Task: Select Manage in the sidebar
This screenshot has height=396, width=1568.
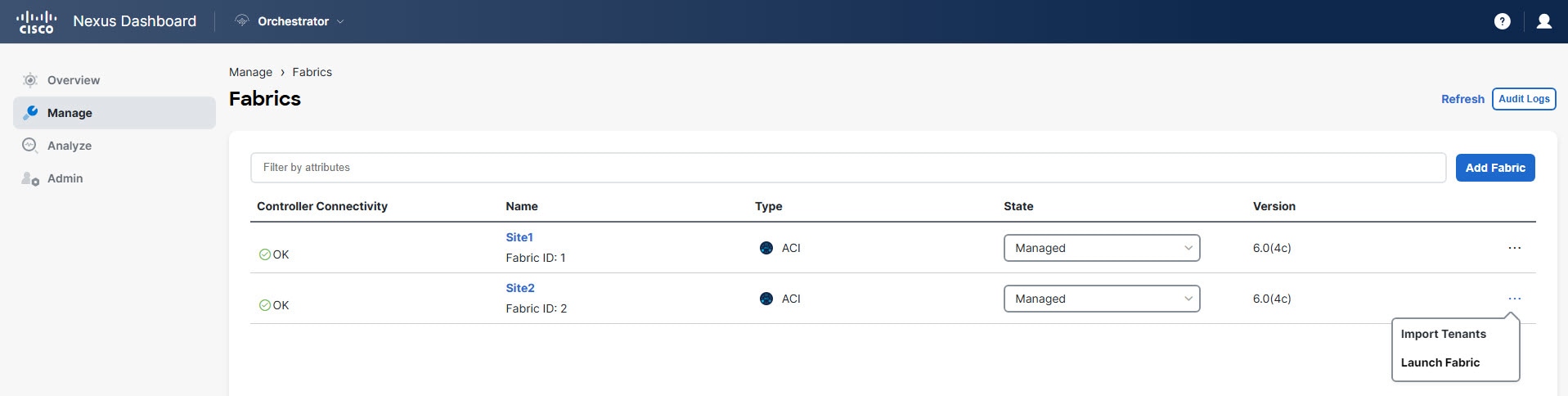Action: (115, 113)
